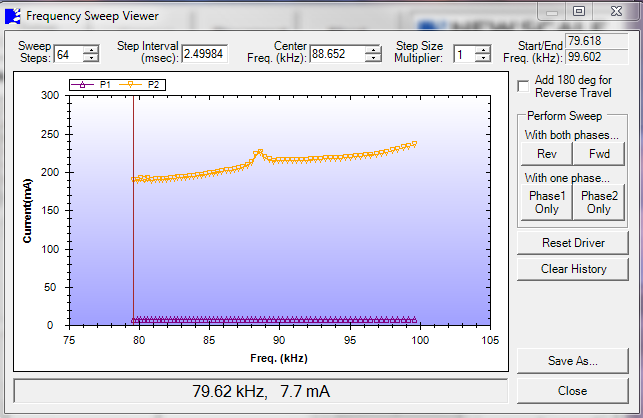The height and width of the screenshot is (418, 643).
Task: Decrease Sweep Steps with down arrow
Action: [x=91, y=58]
